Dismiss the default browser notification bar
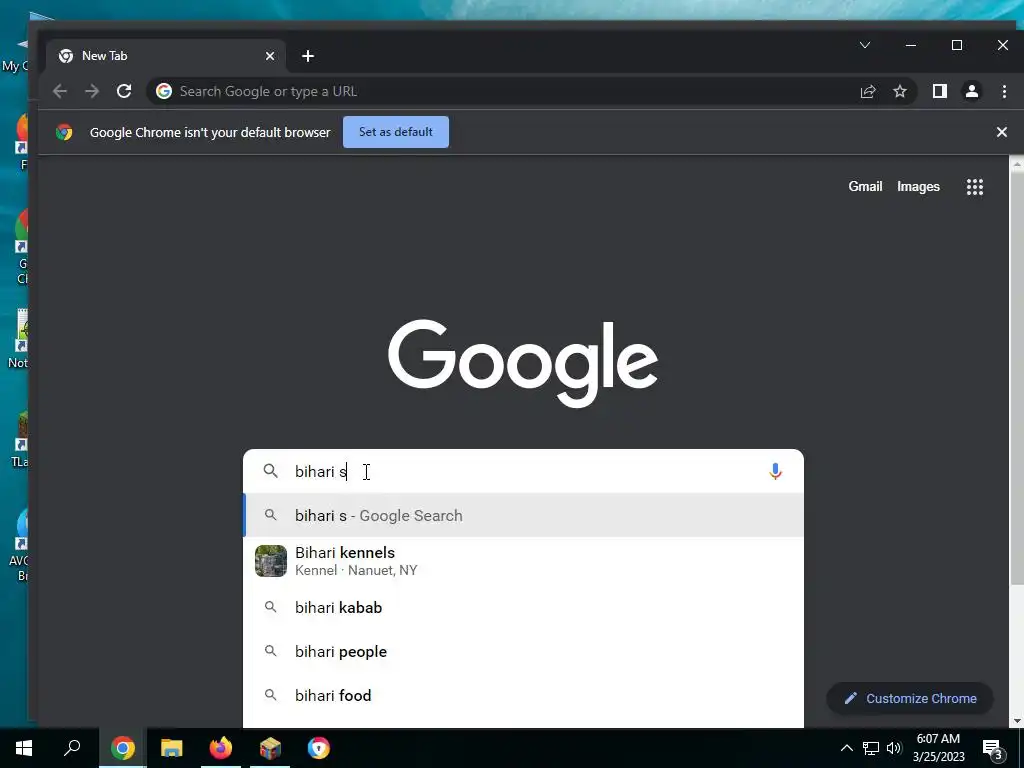 tap(1002, 132)
